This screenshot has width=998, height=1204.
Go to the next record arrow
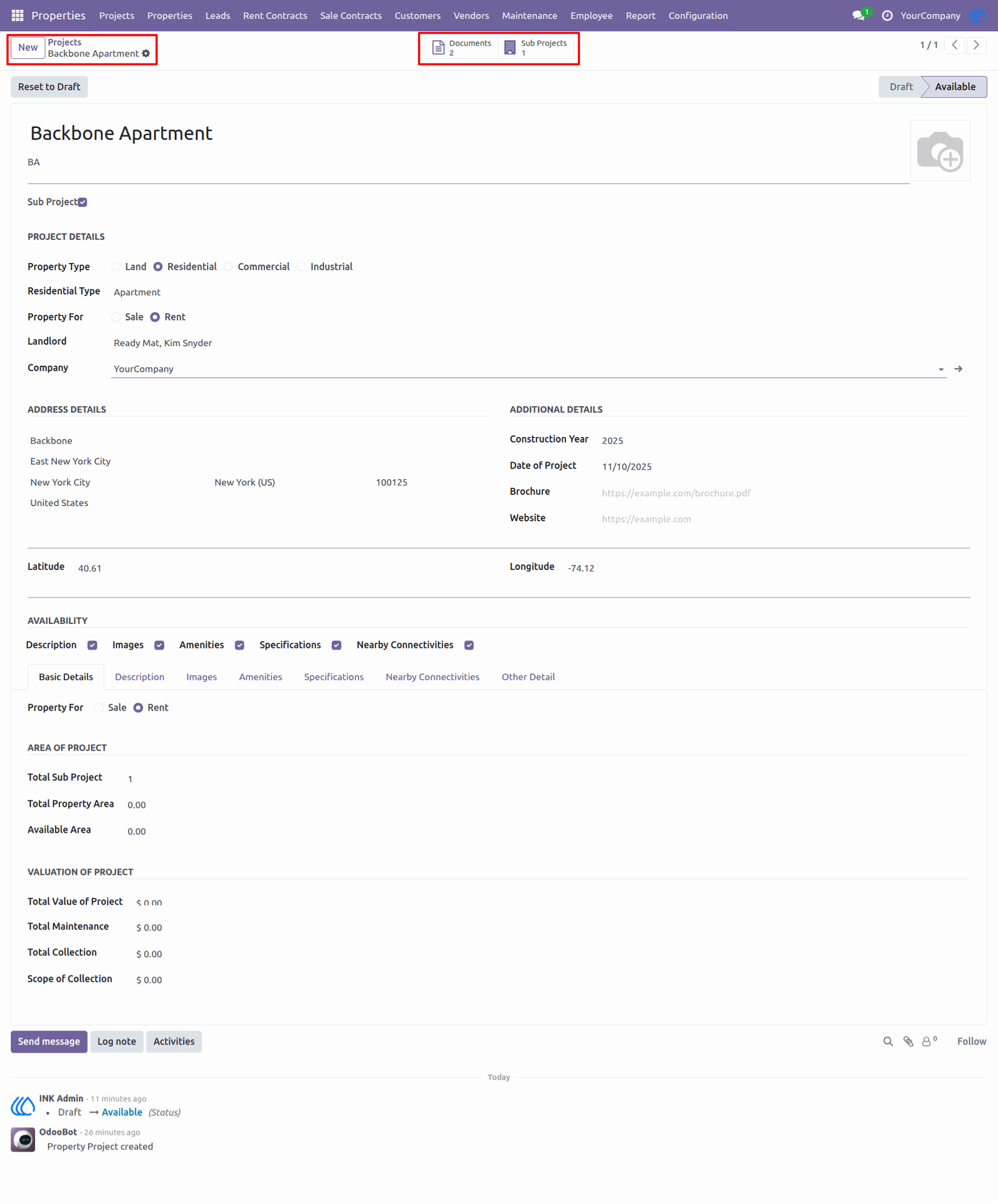(977, 45)
